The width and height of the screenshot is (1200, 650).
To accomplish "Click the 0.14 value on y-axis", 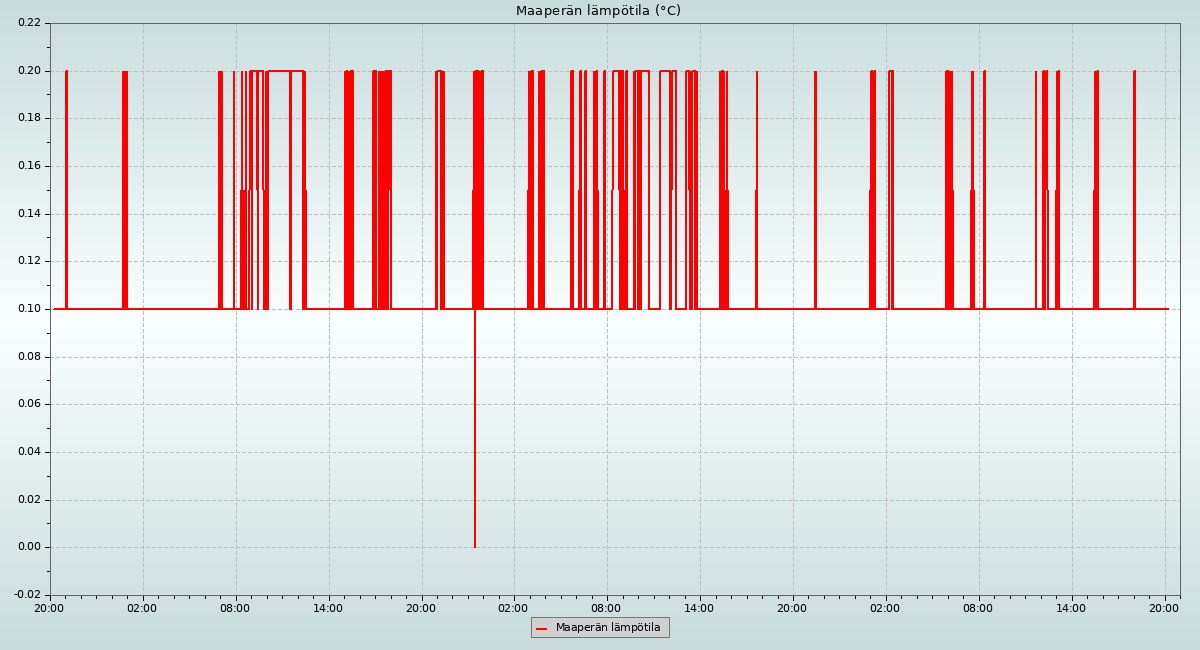I will 30,214.
